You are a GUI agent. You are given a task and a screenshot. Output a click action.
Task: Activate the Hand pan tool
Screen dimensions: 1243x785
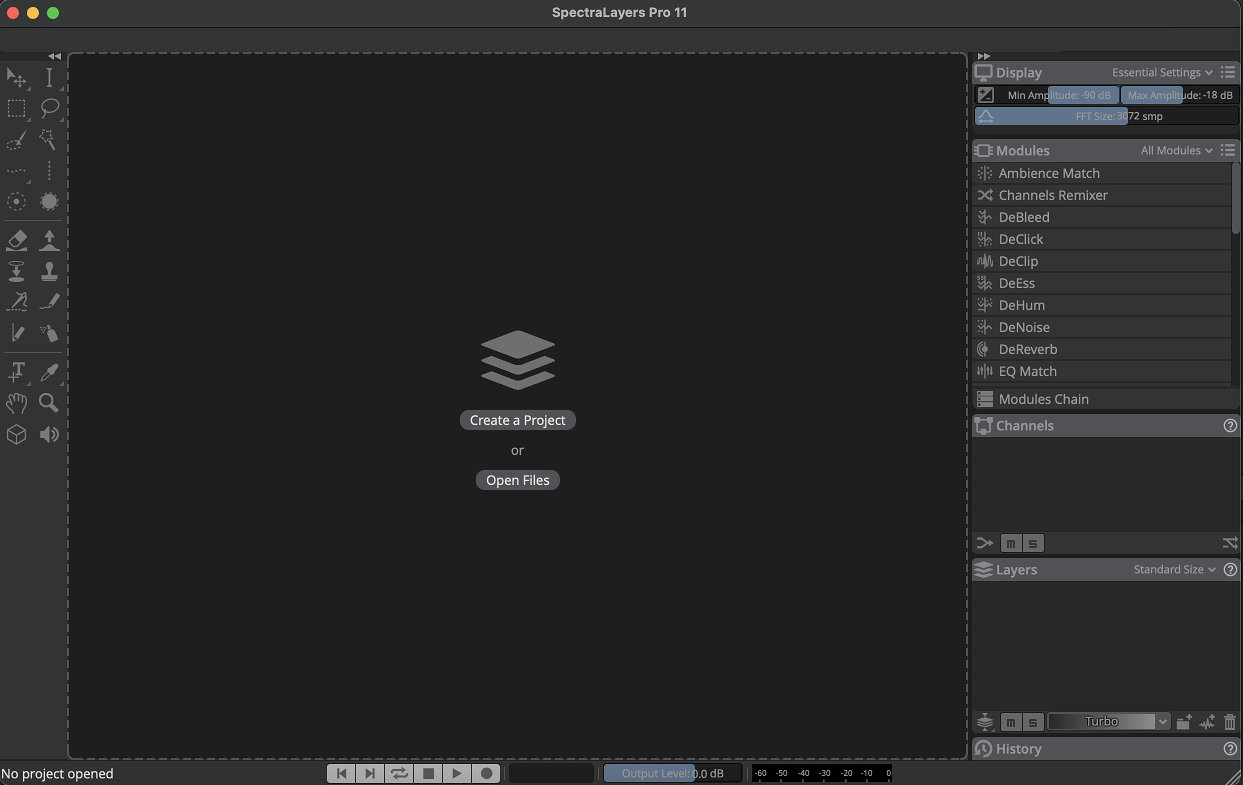click(17, 403)
